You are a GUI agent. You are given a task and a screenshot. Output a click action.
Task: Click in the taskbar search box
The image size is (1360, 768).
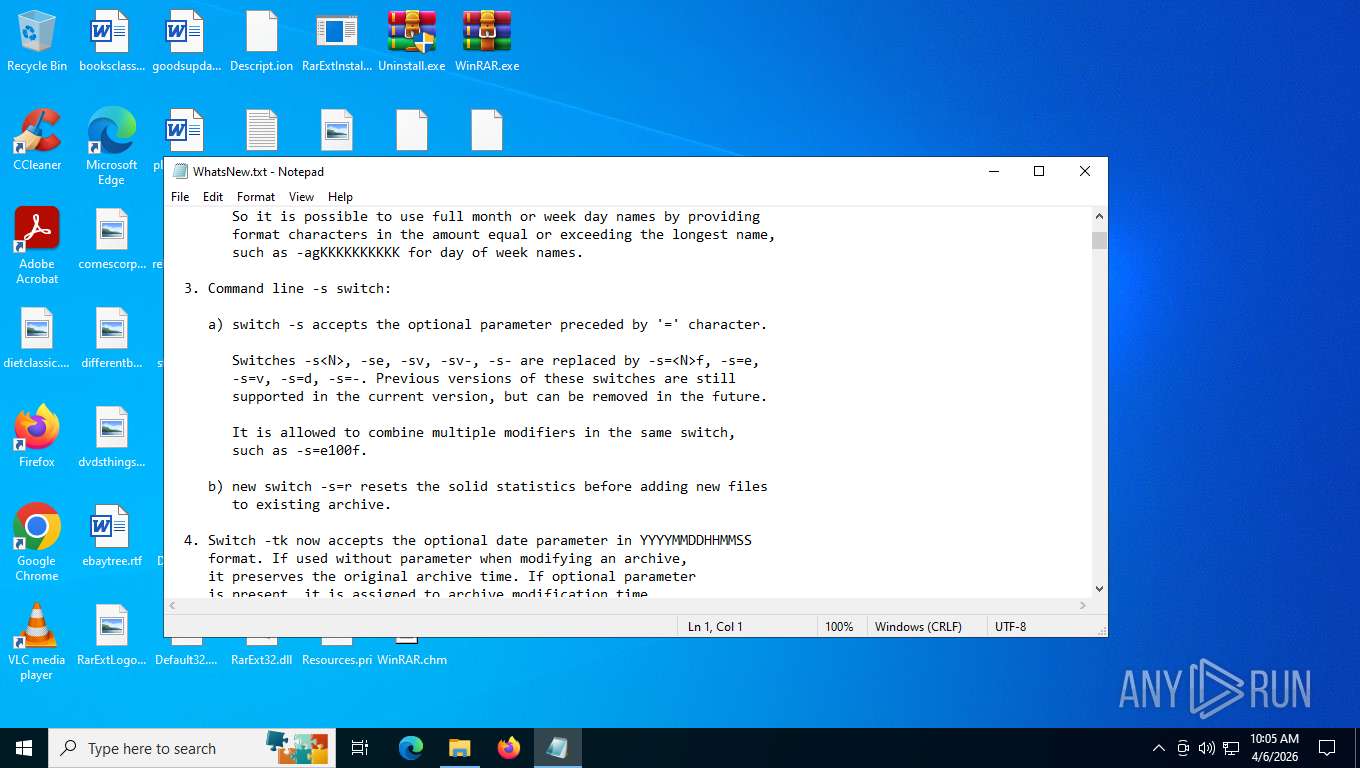click(x=191, y=748)
